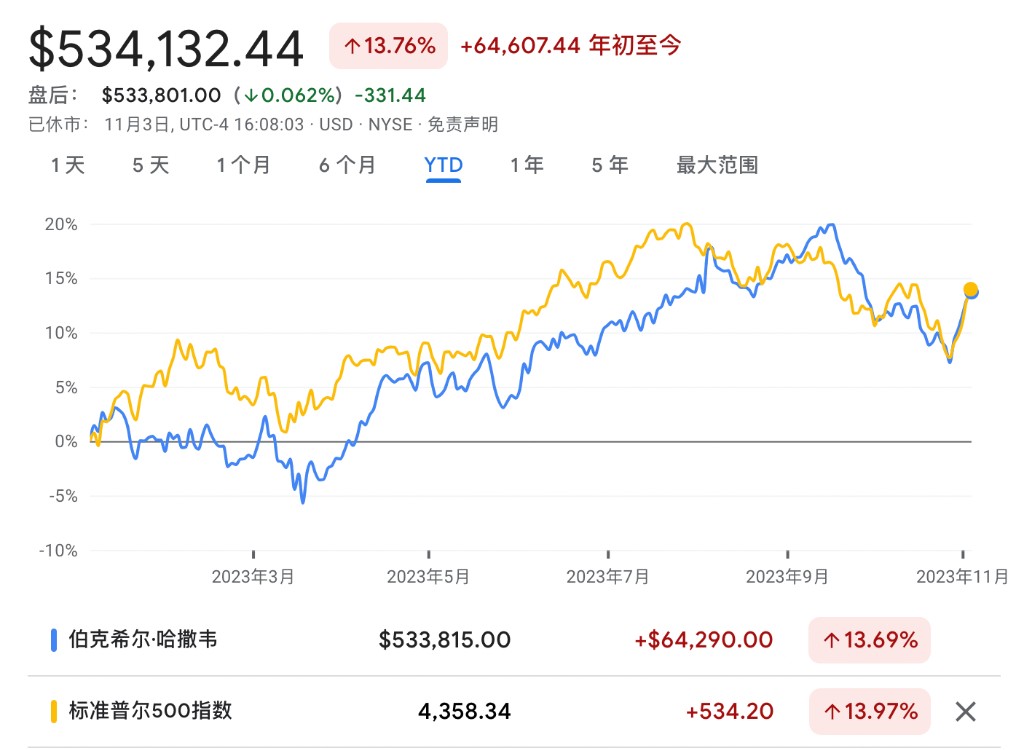1024x750 pixels.
Task: Show the 1个月 chart range
Action: coord(243,165)
